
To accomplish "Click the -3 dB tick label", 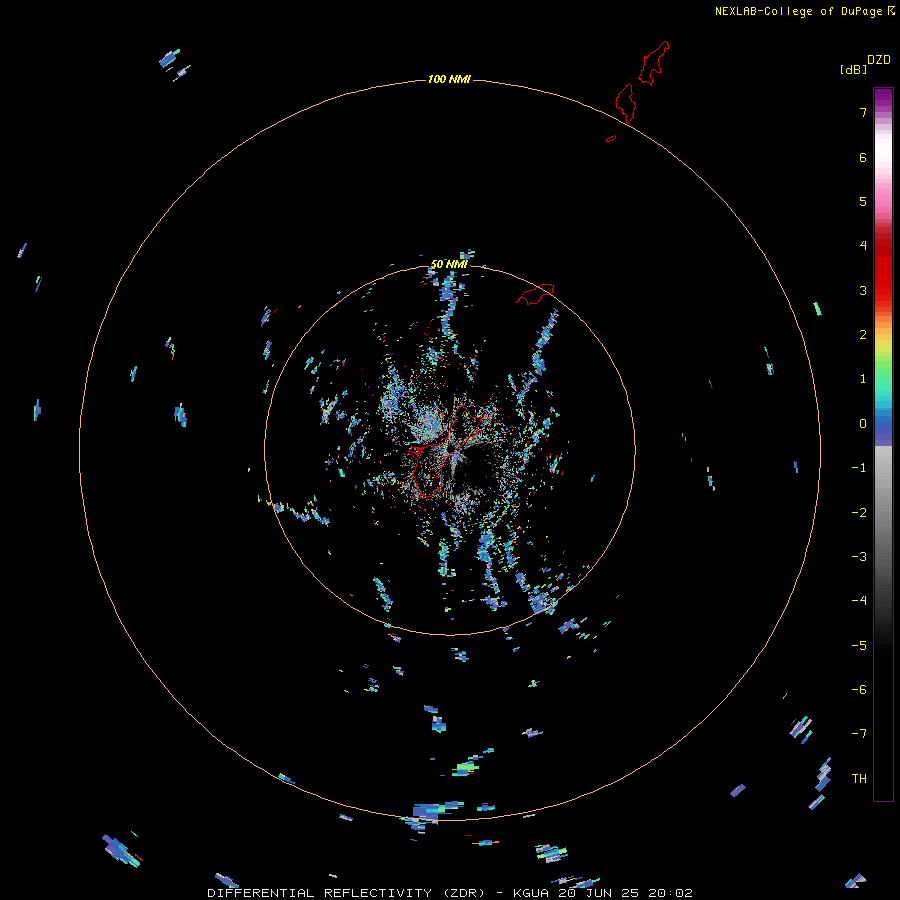I will (859, 557).
